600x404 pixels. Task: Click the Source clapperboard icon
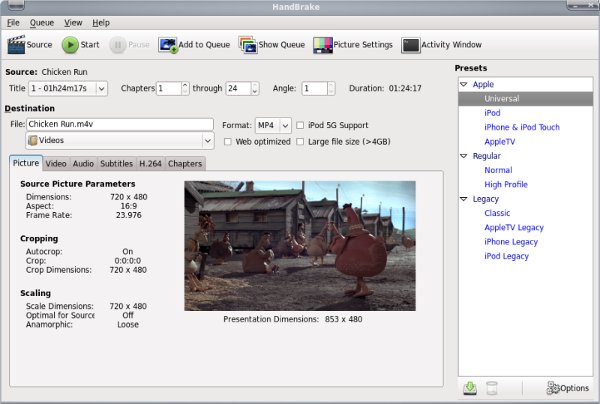coord(16,44)
